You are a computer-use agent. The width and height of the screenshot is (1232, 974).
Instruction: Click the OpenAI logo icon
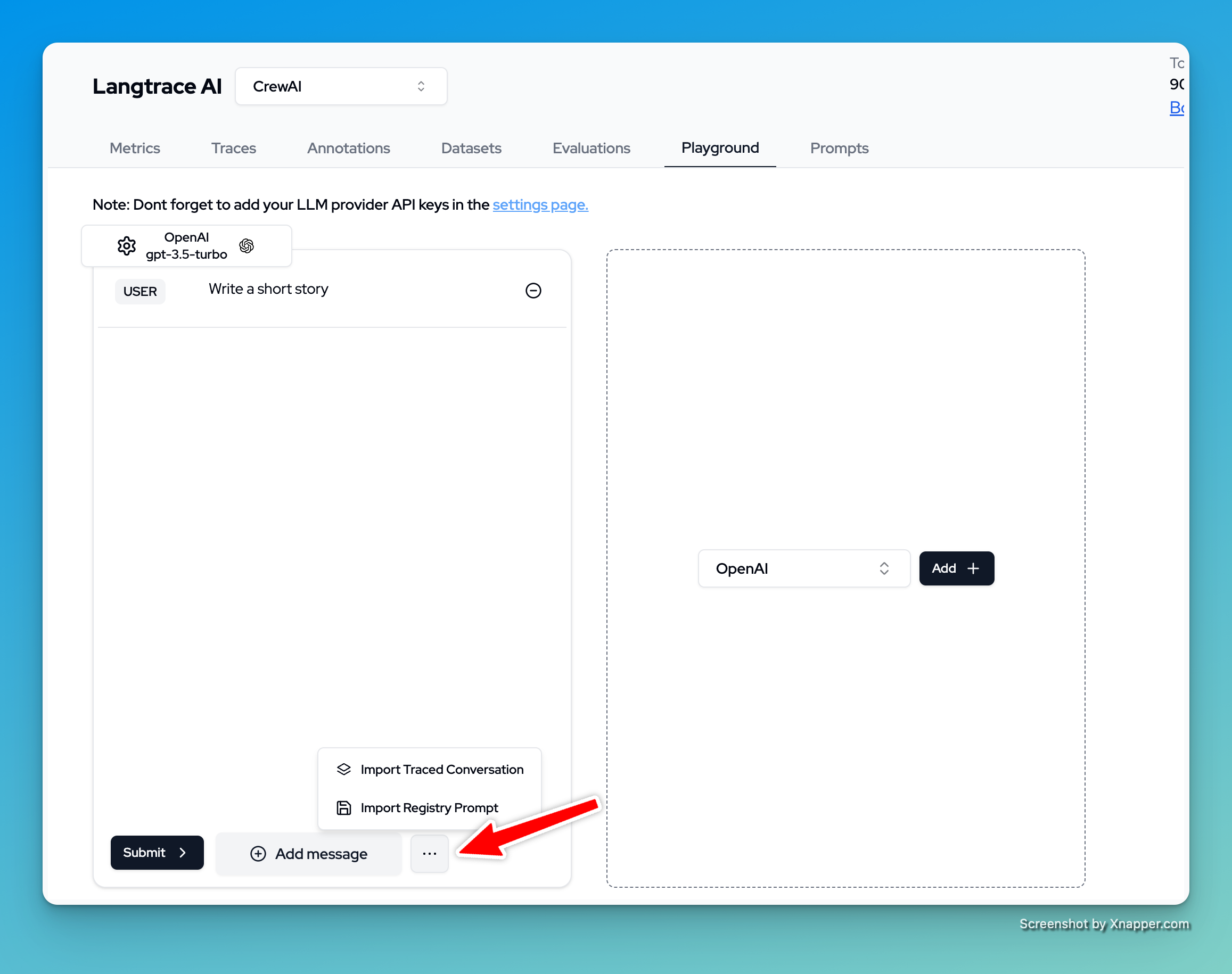pos(247,246)
